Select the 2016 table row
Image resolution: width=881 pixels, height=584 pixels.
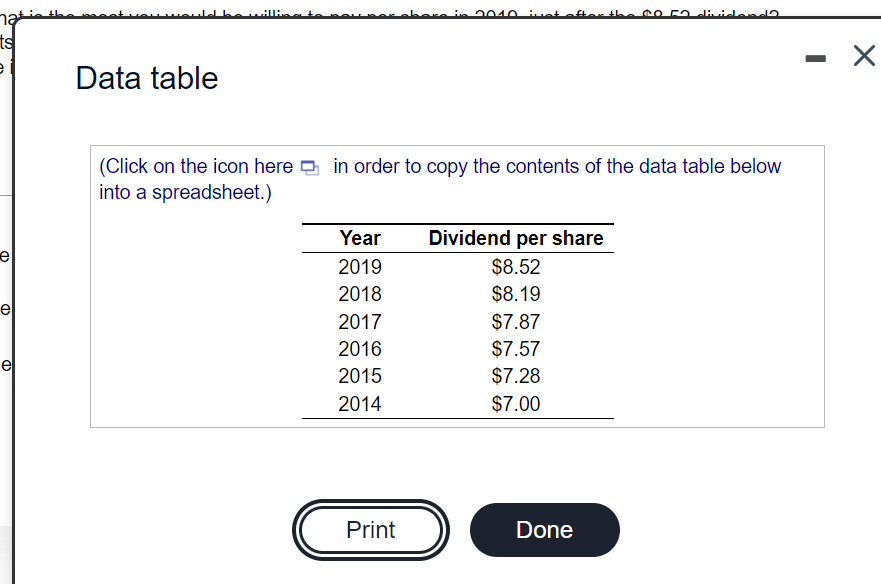(x=359, y=349)
